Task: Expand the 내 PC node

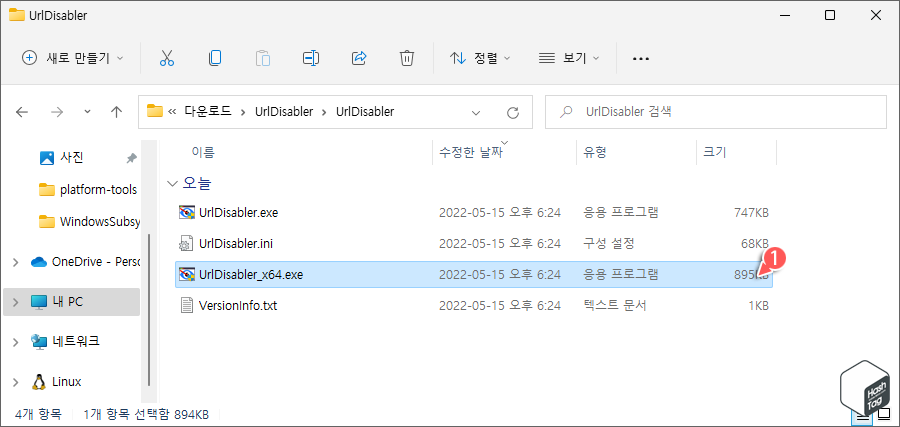Action: [x=15, y=301]
